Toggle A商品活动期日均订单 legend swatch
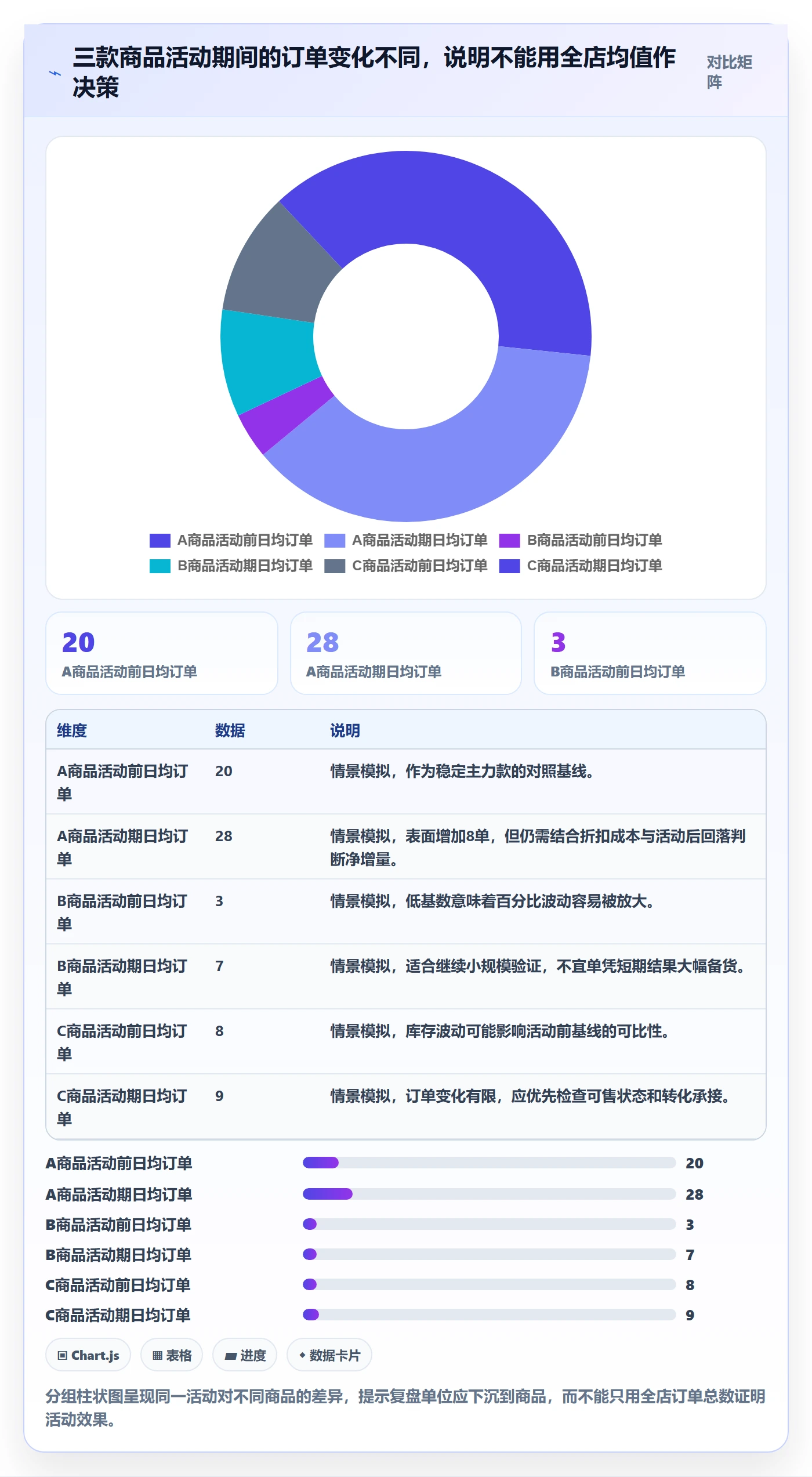Screen dimensions: 812x1477 (335, 541)
